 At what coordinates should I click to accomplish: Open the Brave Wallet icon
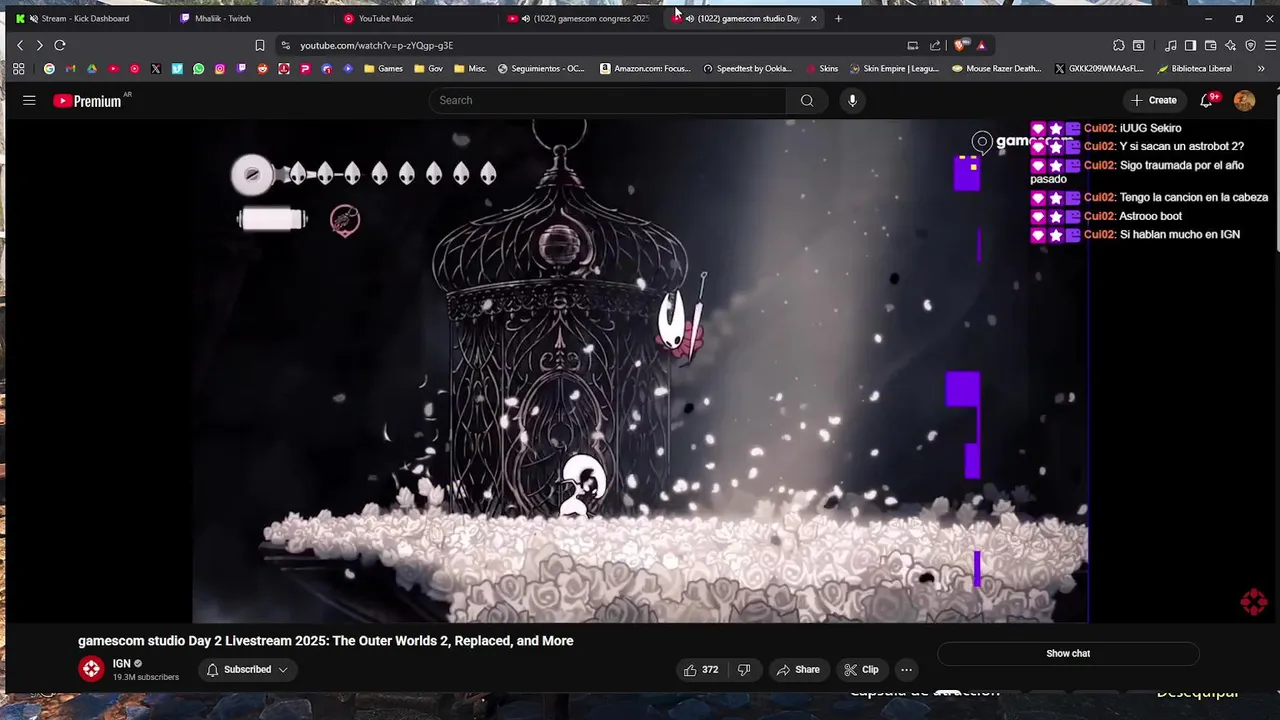(1210, 45)
